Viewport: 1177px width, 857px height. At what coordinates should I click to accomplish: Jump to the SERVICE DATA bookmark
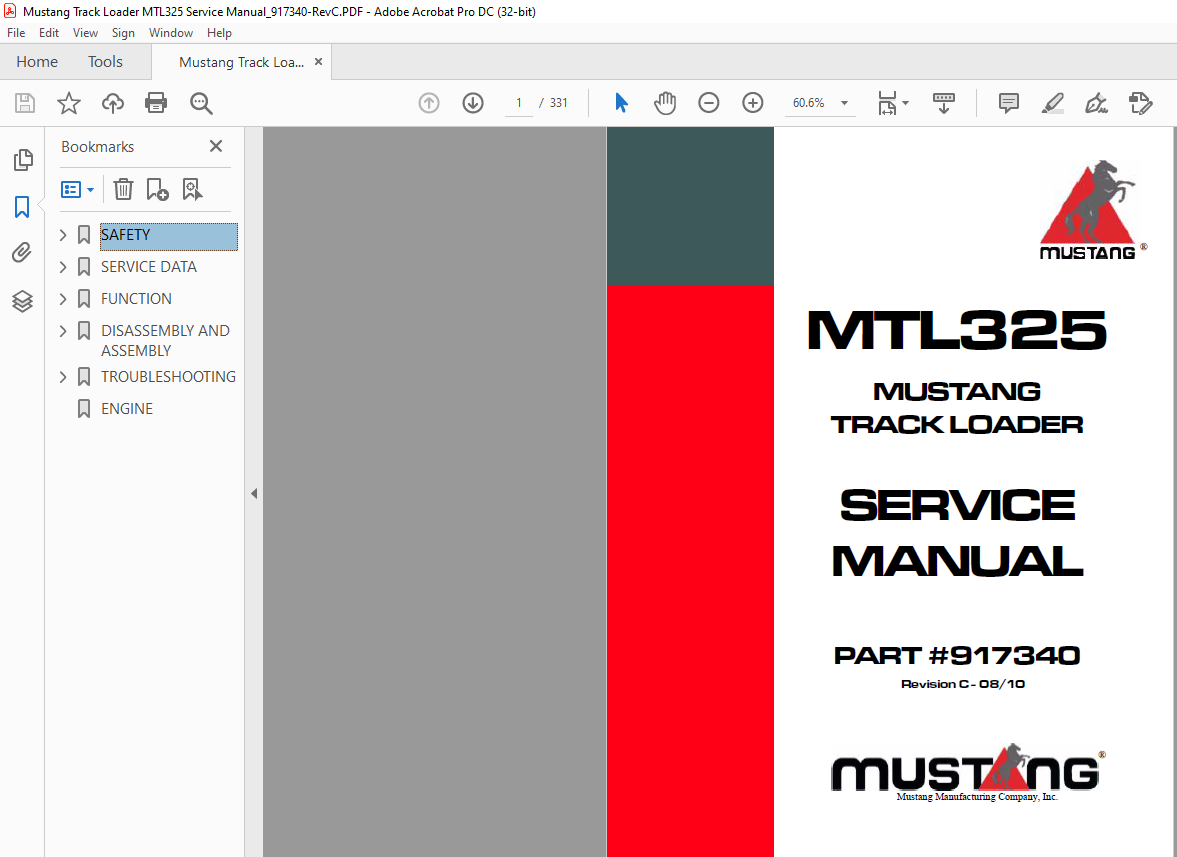(149, 266)
